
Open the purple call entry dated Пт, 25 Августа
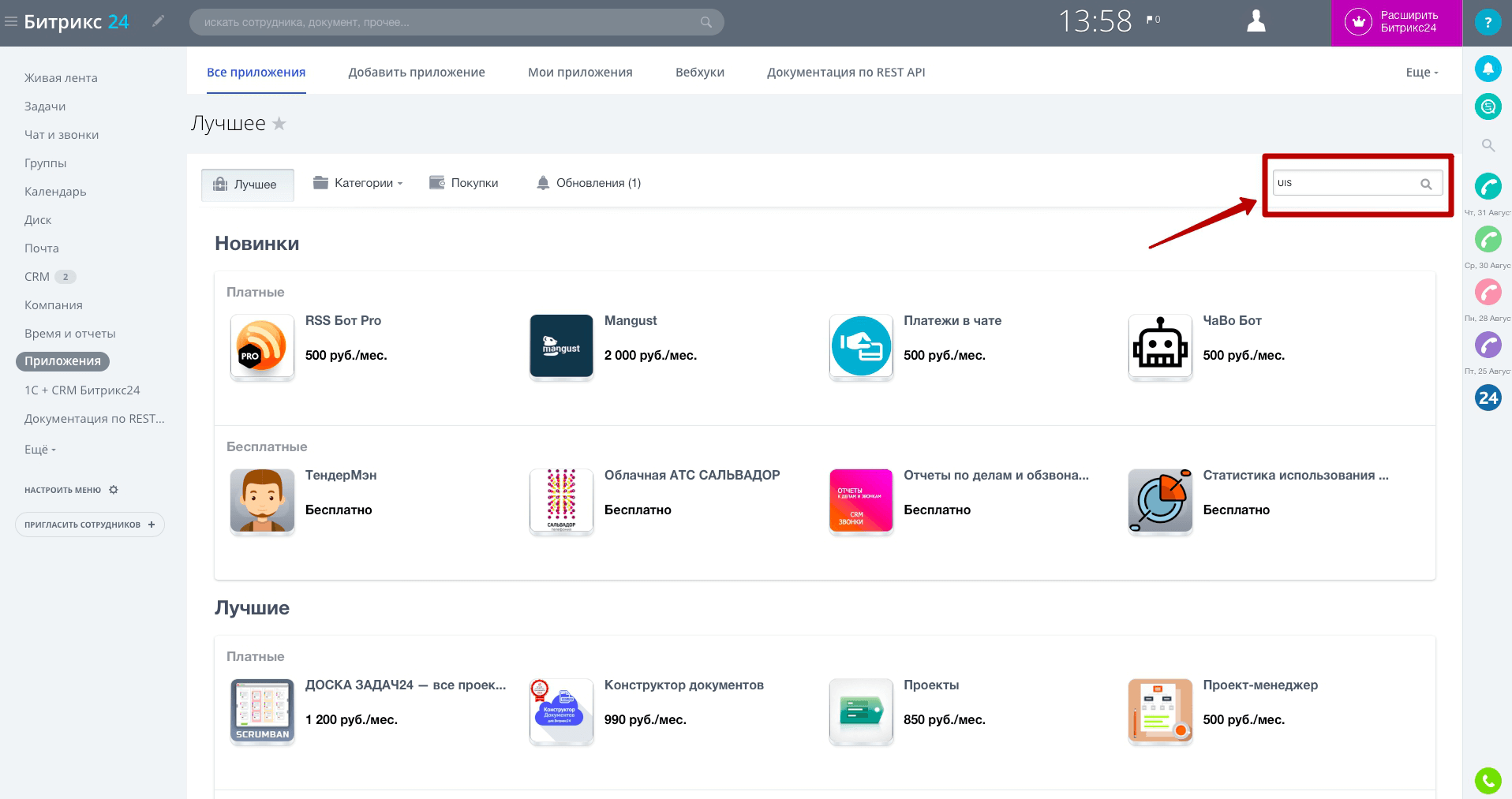1488,345
